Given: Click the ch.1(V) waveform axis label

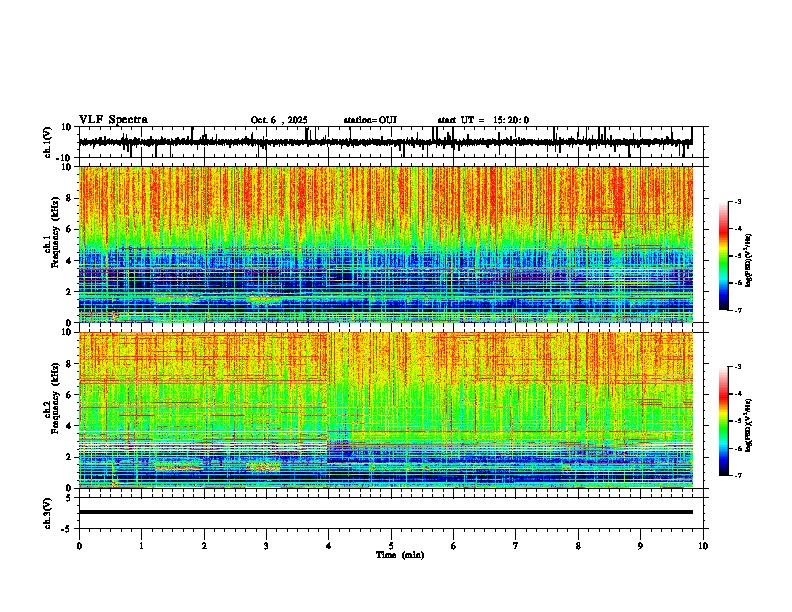Looking at the screenshot, I should (48, 142).
